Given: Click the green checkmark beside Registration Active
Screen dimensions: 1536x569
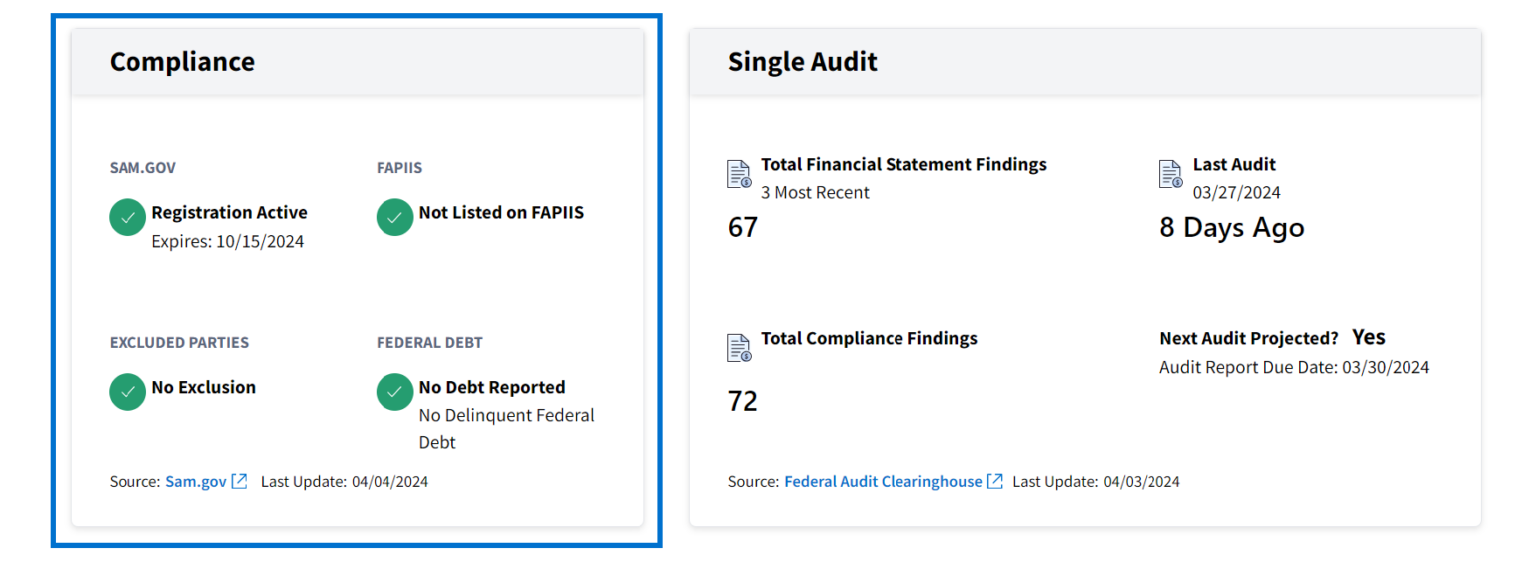Looking at the screenshot, I should tap(127, 218).
